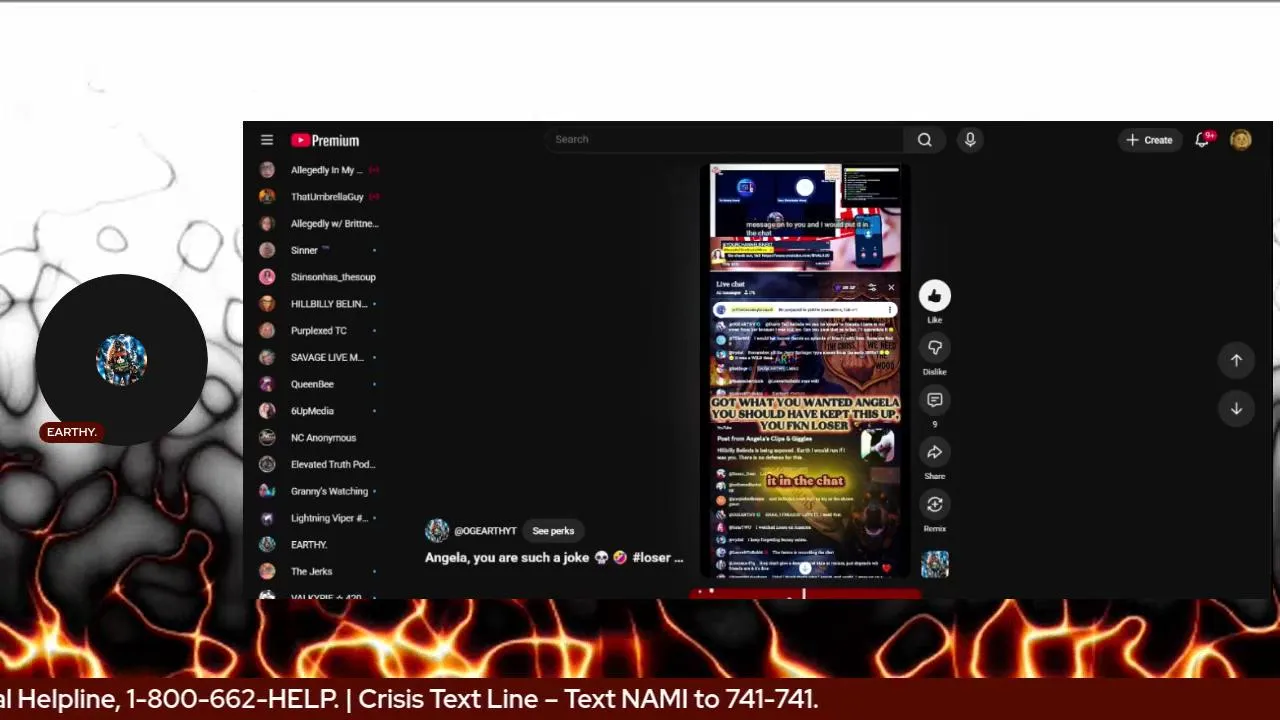Open the Create upload button
This screenshot has height=720, width=1280.
point(1149,140)
